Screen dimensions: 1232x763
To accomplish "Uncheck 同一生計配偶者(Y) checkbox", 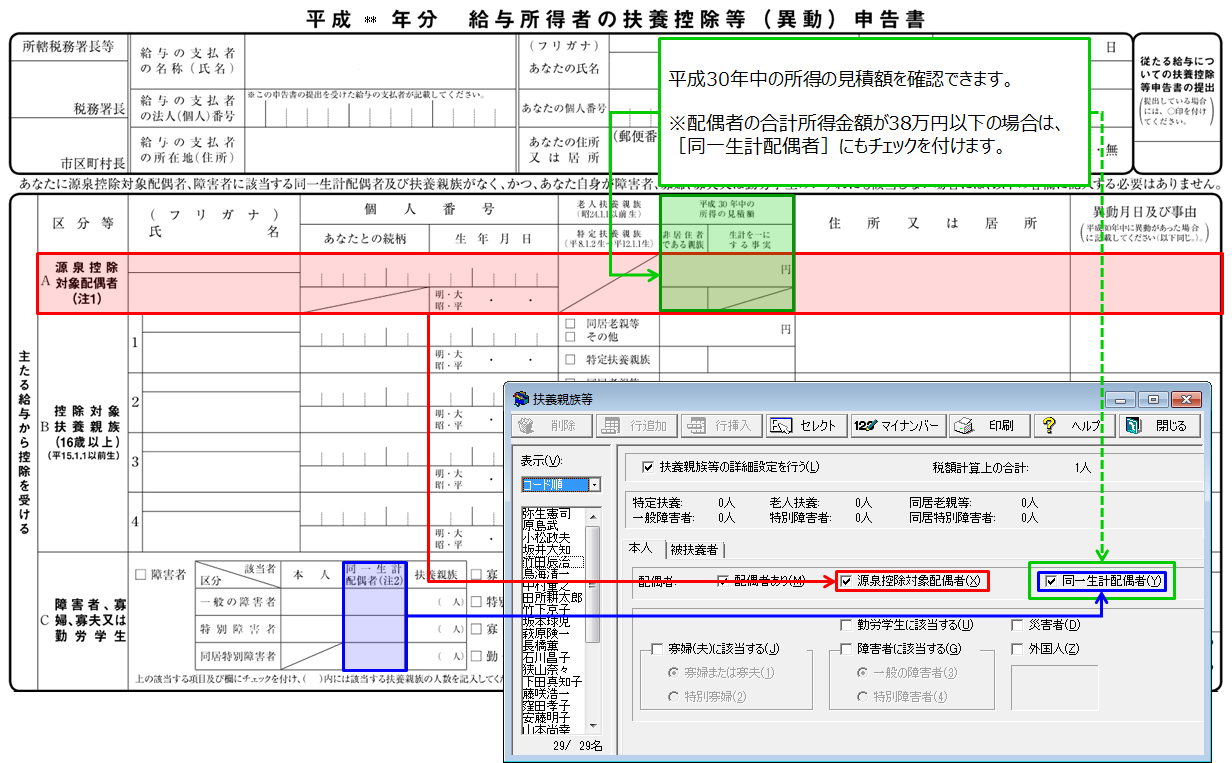I will pos(1104,581).
